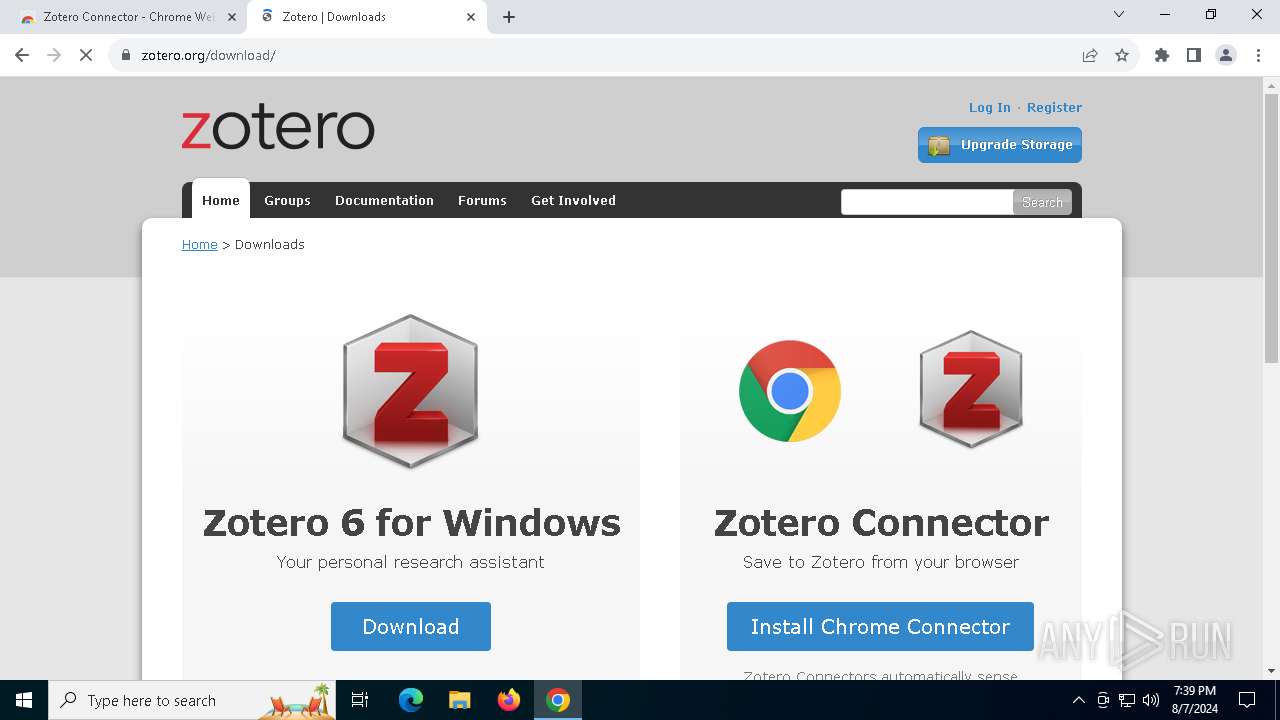This screenshot has width=1280, height=720.
Task: Click 'Your personal research assistant' text
Action: tap(411, 562)
